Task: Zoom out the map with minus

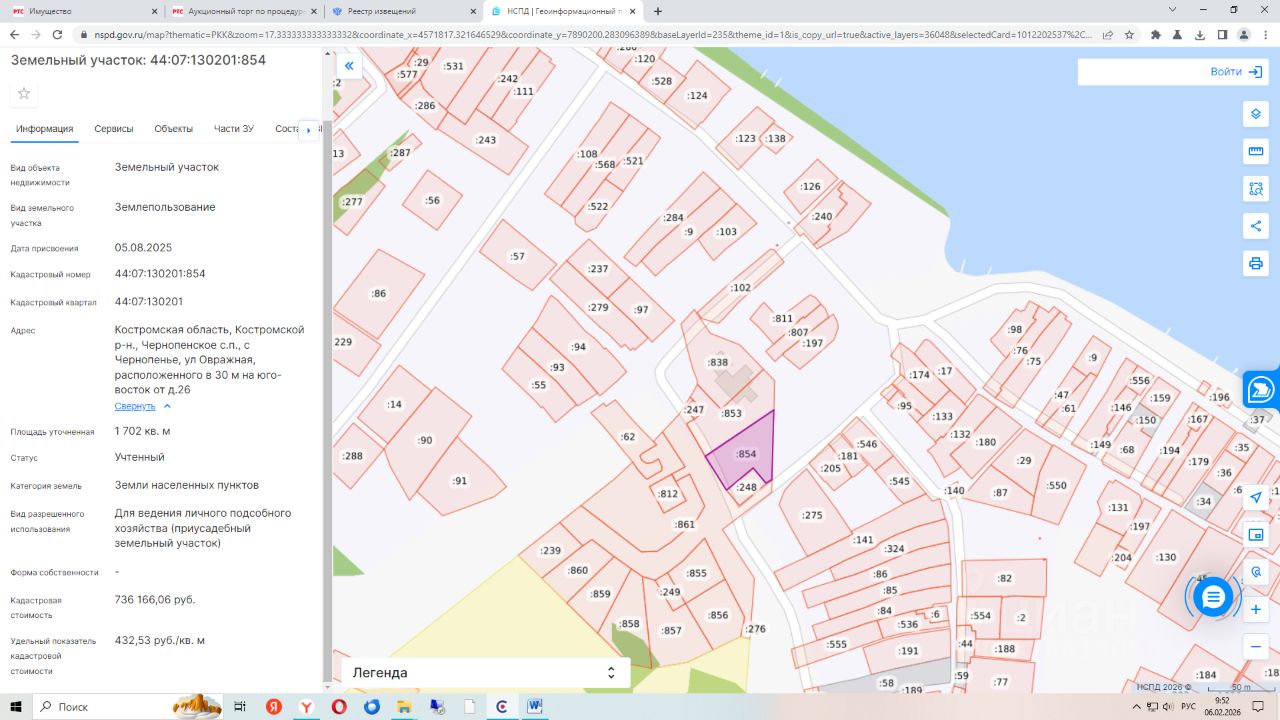Action: [1256, 646]
